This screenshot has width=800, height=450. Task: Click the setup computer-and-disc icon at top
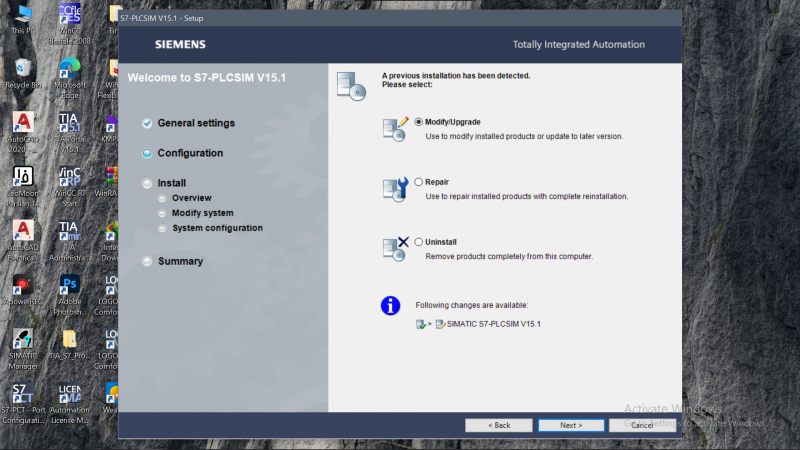(x=351, y=86)
